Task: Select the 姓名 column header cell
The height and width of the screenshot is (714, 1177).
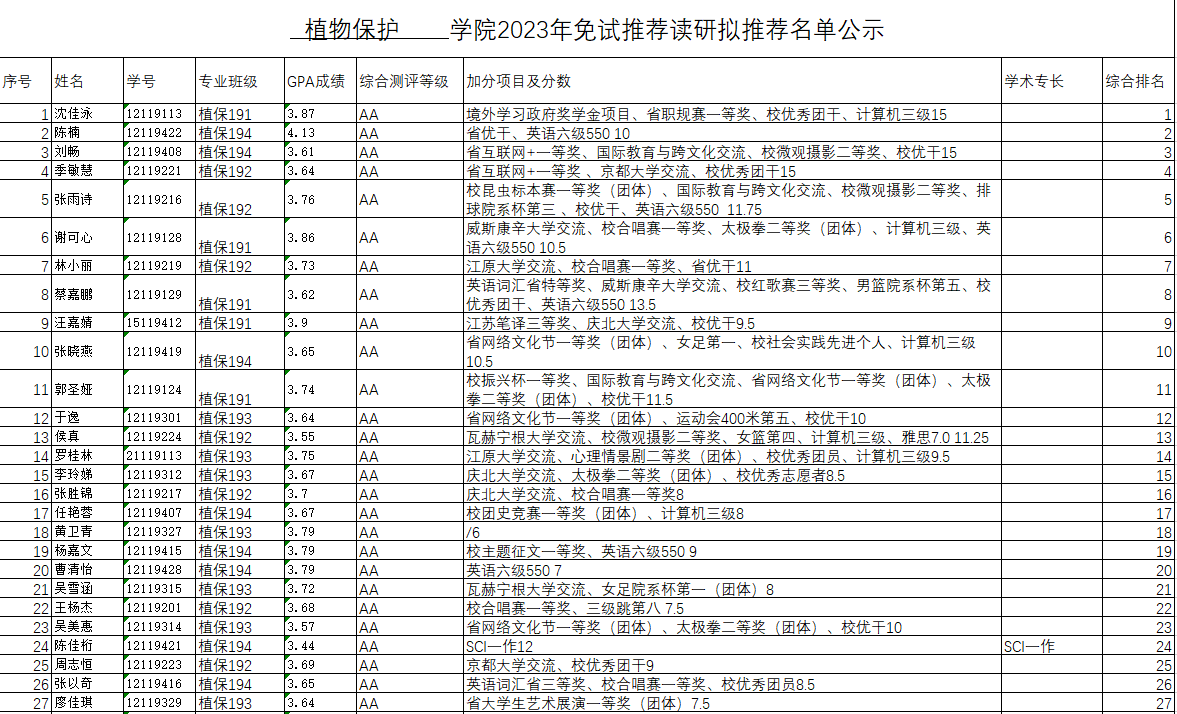Action: click(x=86, y=81)
